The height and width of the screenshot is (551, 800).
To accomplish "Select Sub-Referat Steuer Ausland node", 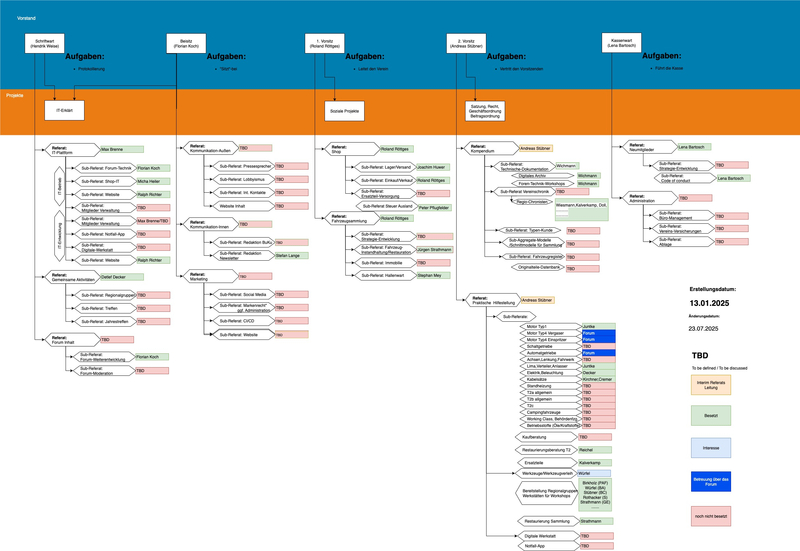I will point(387,206).
